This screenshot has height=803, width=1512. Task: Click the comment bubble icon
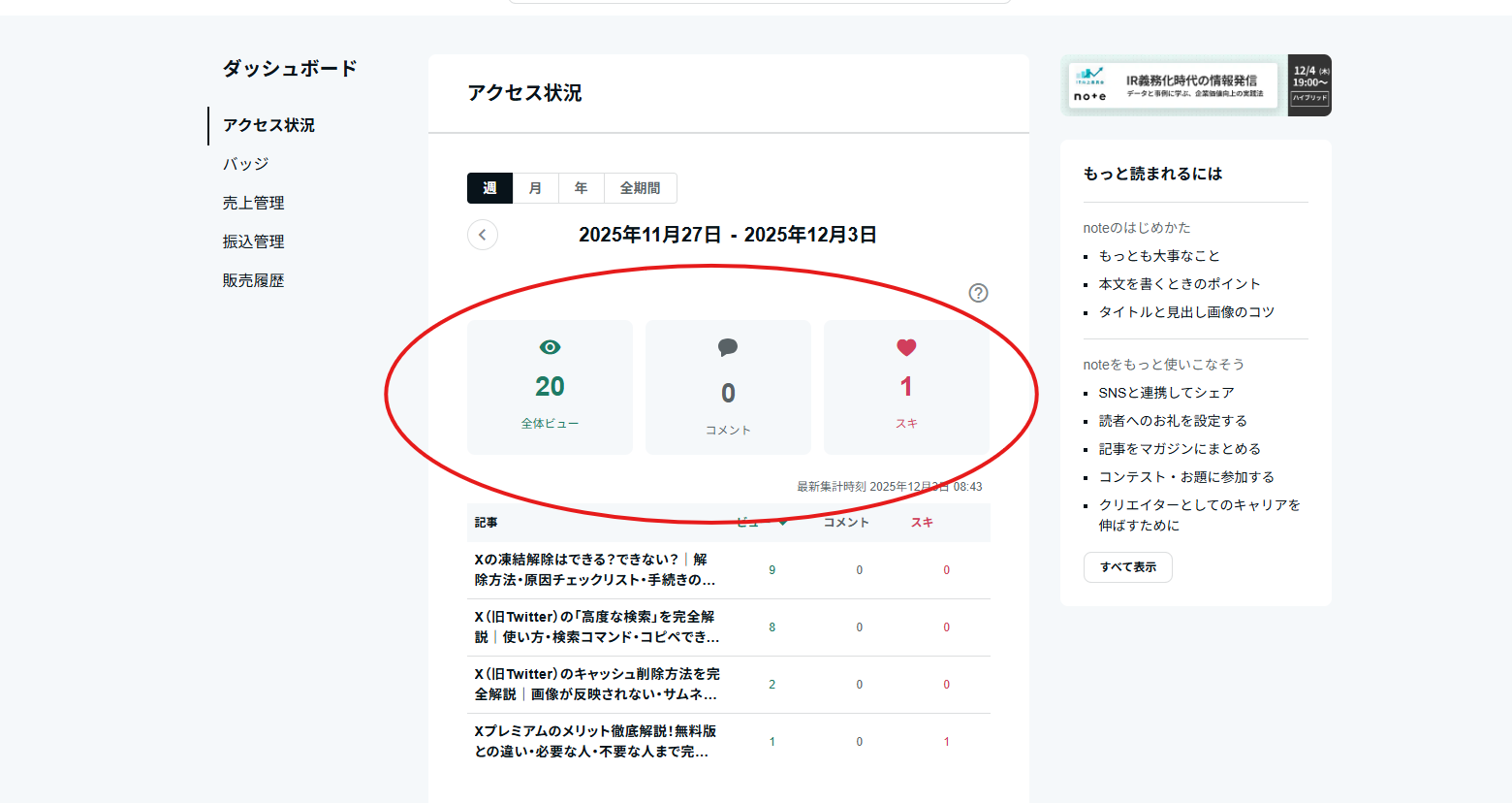click(x=728, y=347)
